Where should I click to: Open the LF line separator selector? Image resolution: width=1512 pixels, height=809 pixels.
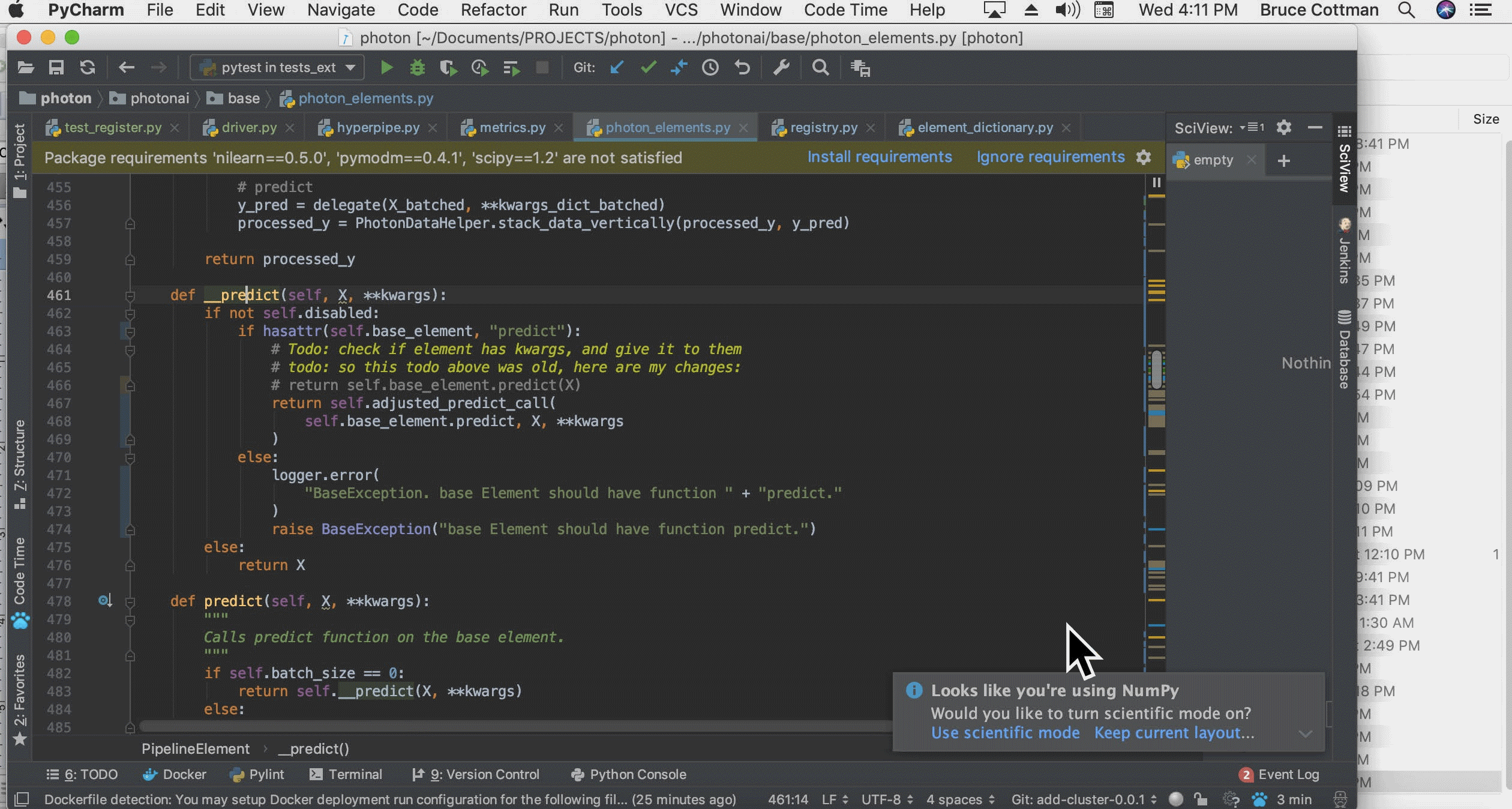coord(835,799)
